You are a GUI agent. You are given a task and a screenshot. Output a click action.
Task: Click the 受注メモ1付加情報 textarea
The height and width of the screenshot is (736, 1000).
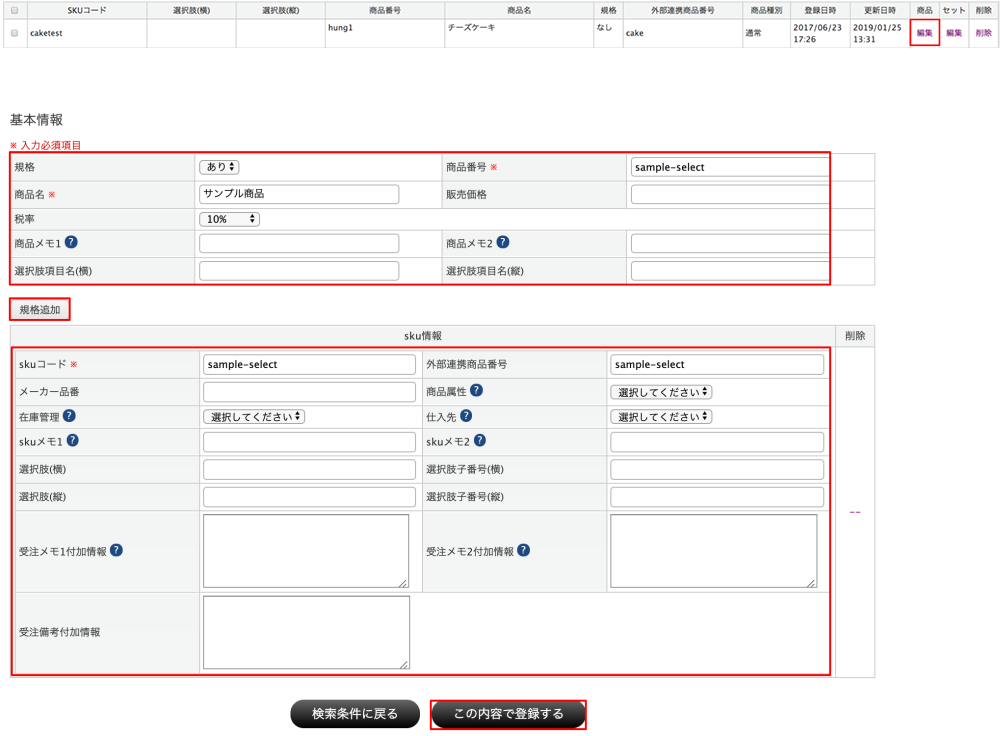(x=306, y=551)
